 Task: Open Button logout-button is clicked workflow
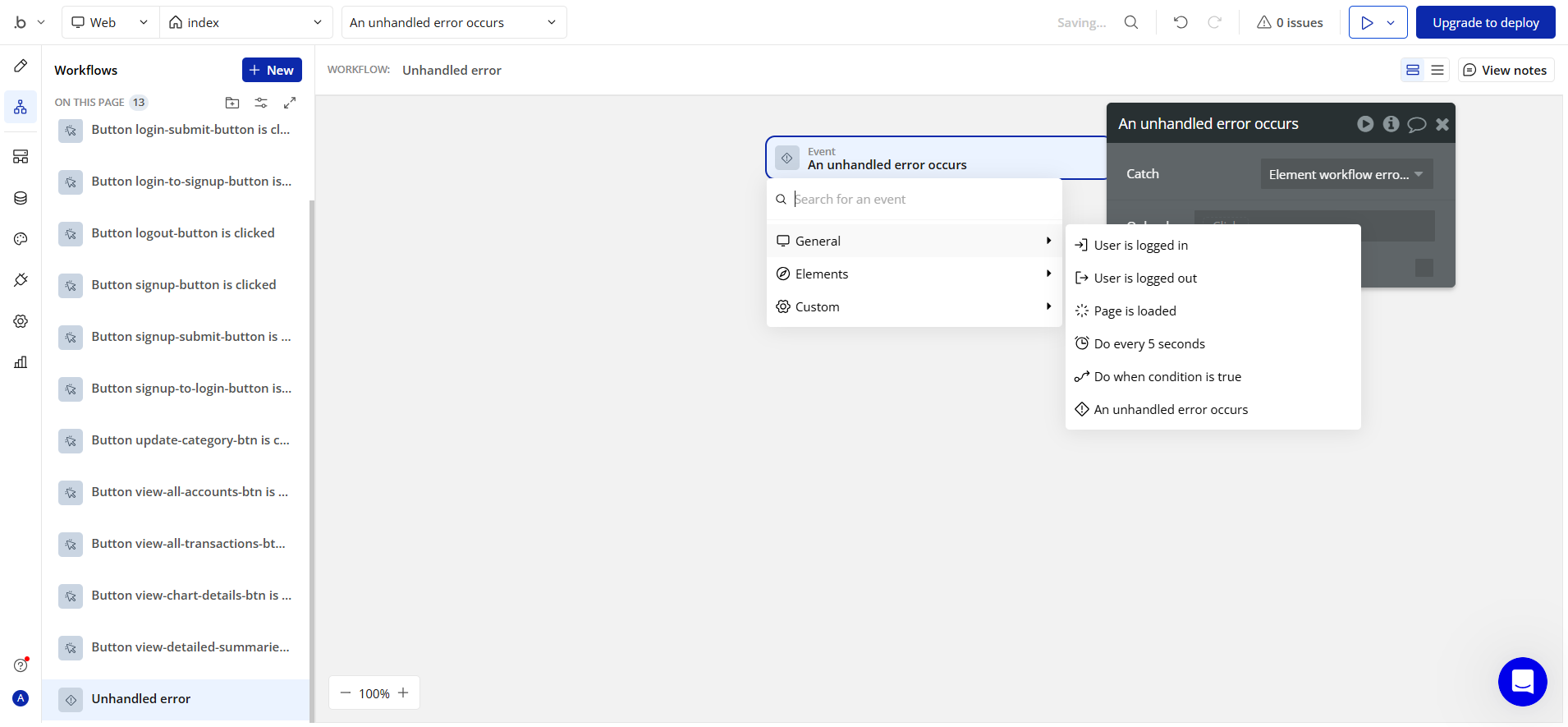(176, 233)
